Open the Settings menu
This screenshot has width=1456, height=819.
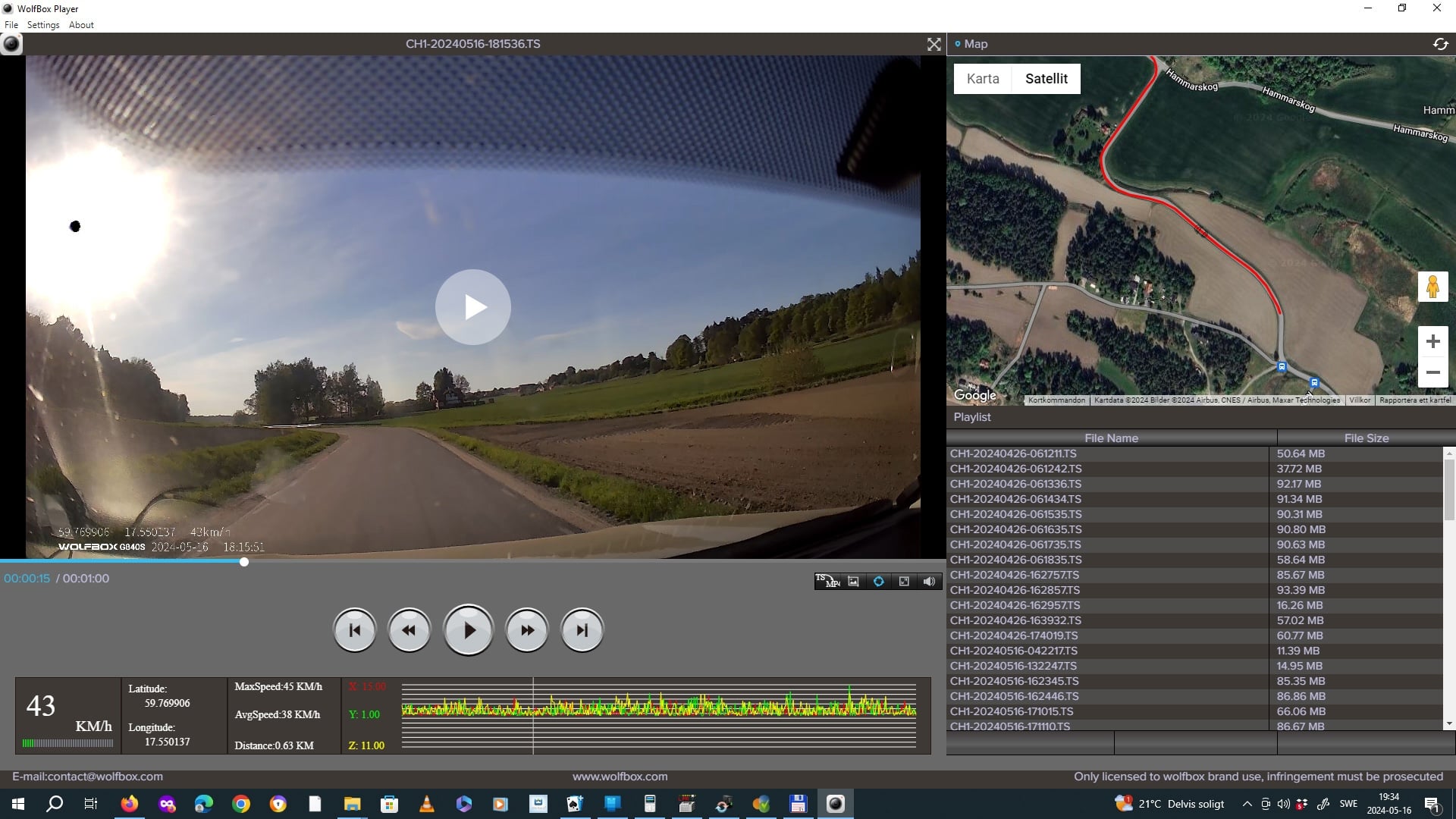(x=43, y=25)
